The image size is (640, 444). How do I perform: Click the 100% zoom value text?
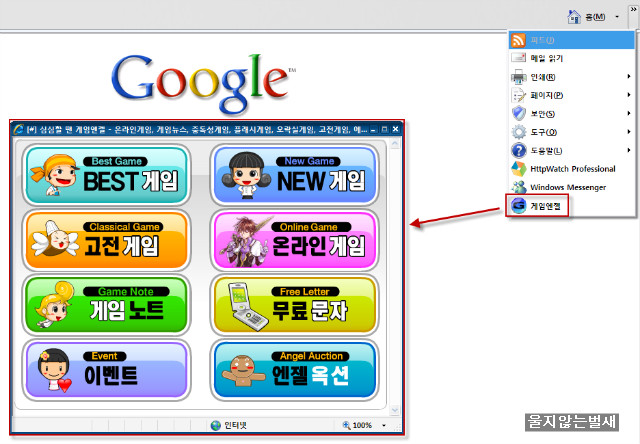pos(362,425)
